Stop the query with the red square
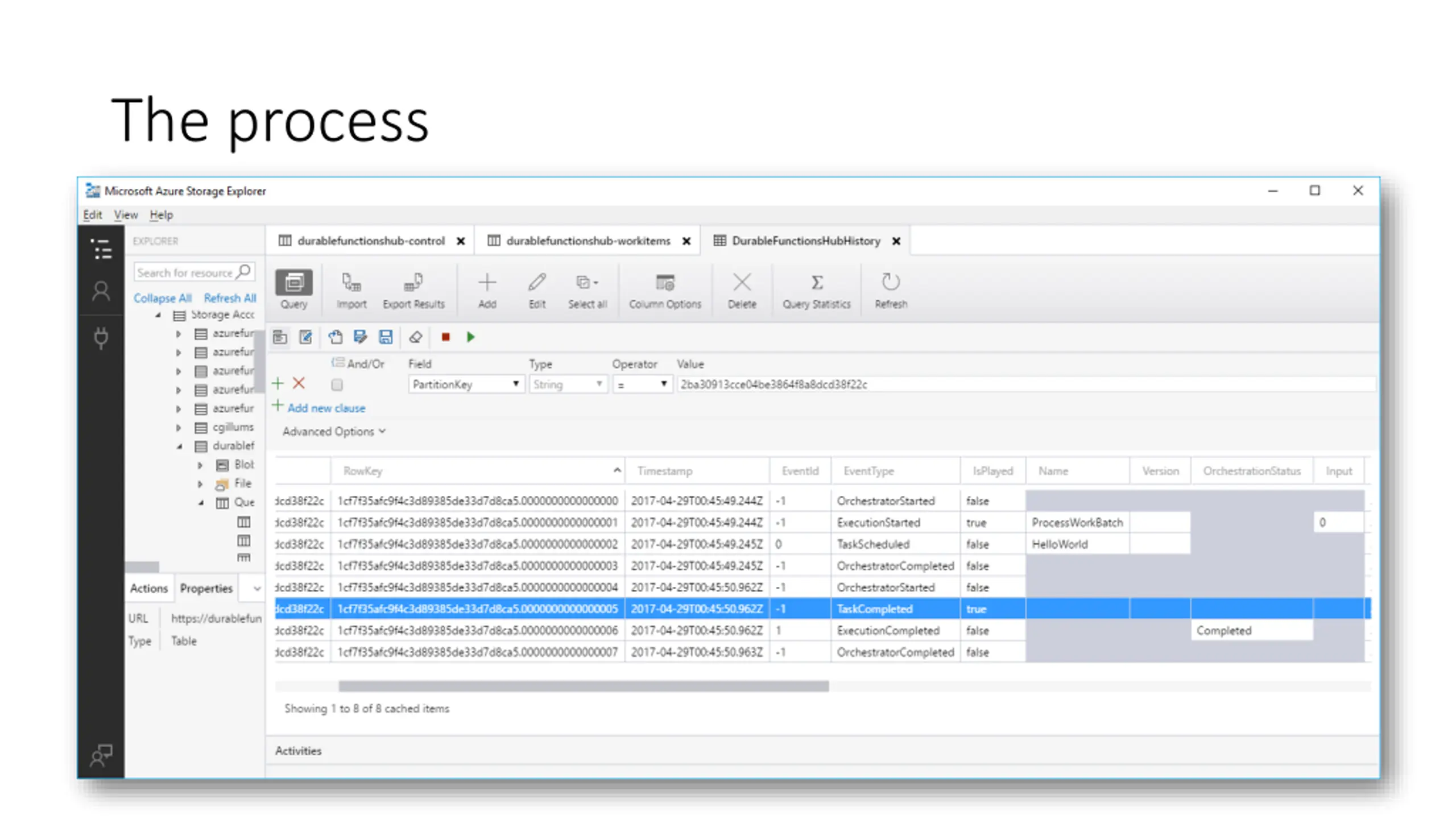The width and height of the screenshot is (1456, 819). click(445, 337)
